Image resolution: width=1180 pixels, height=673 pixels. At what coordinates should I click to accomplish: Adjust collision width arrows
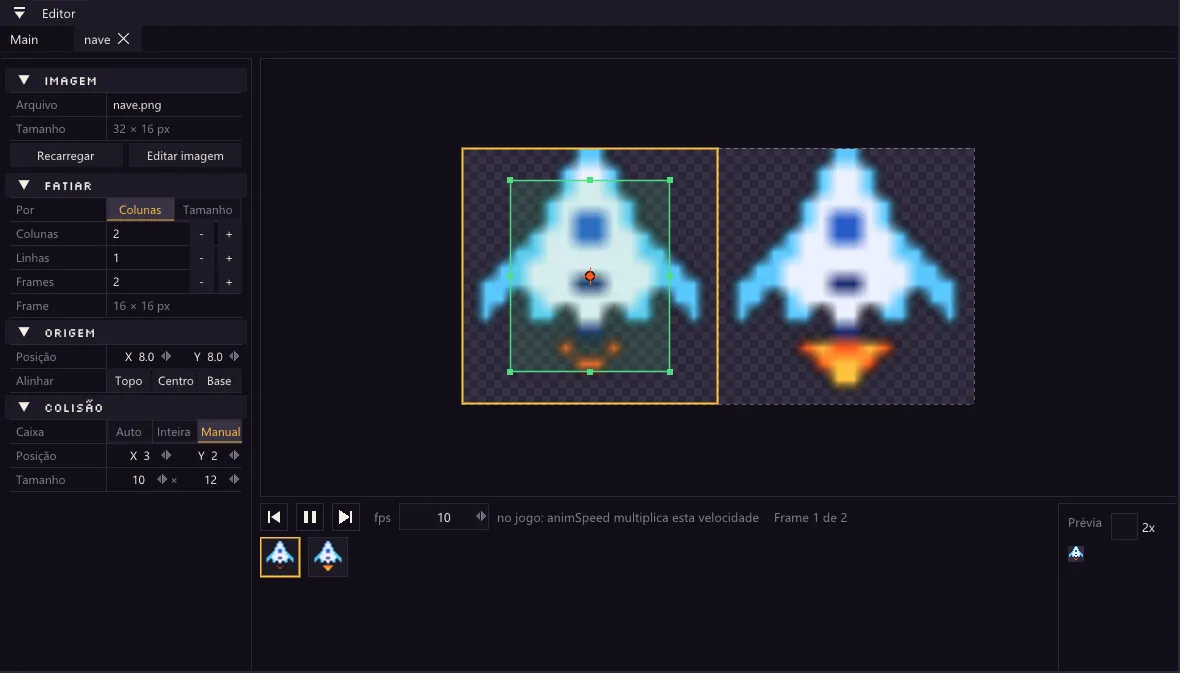(161, 479)
